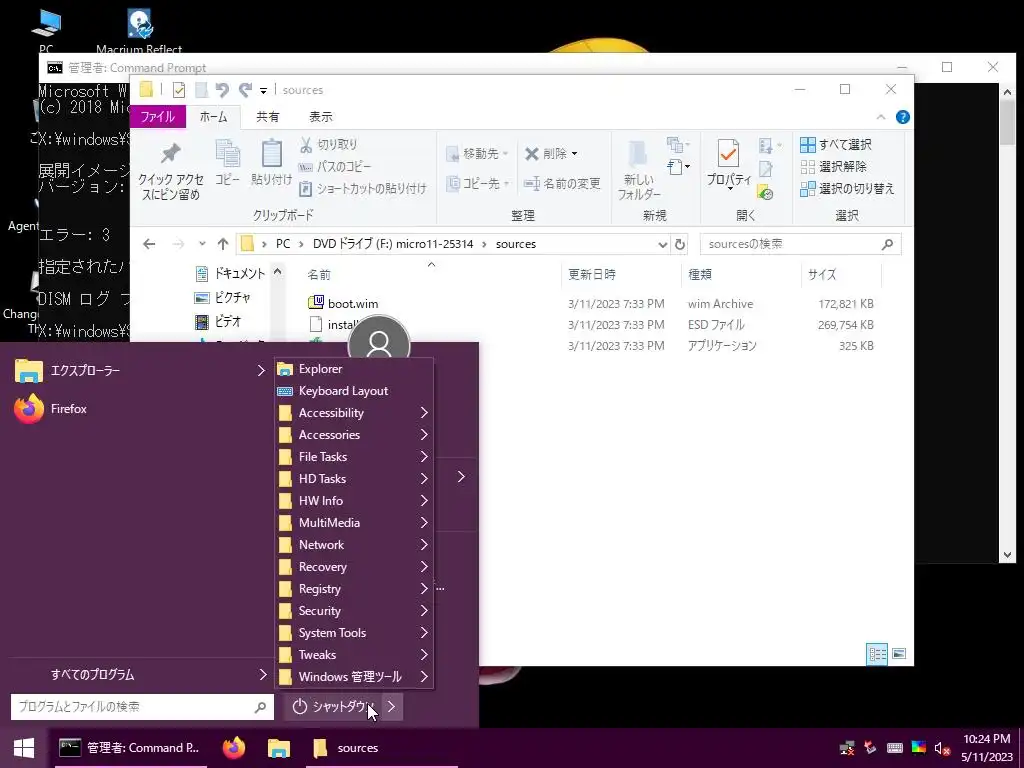Select the boot.wim file

(353, 304)
